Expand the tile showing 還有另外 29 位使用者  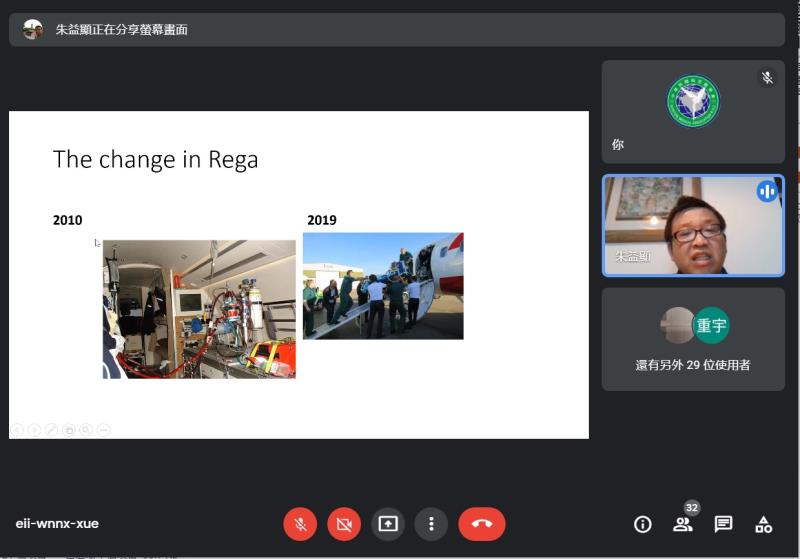click(693, 339)
